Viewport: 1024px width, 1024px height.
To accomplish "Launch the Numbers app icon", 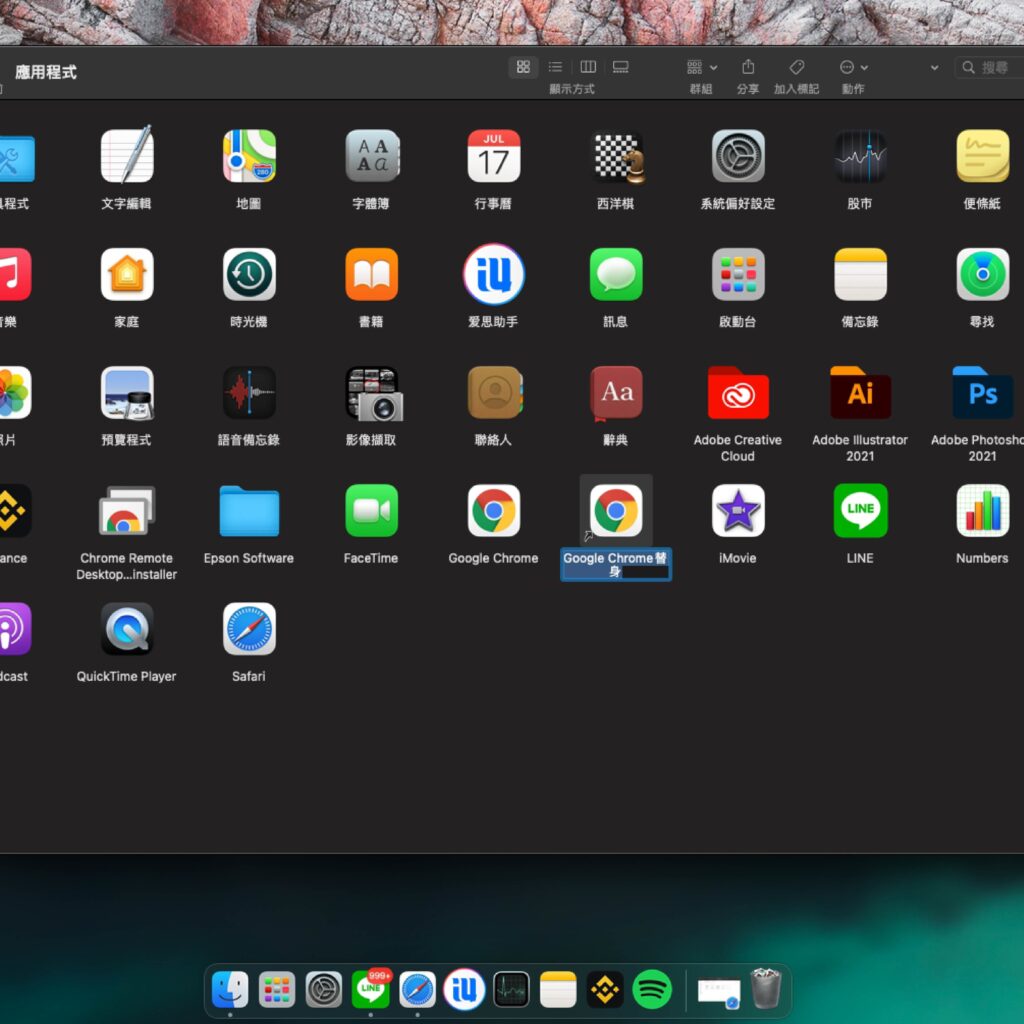I will [983, 511].
